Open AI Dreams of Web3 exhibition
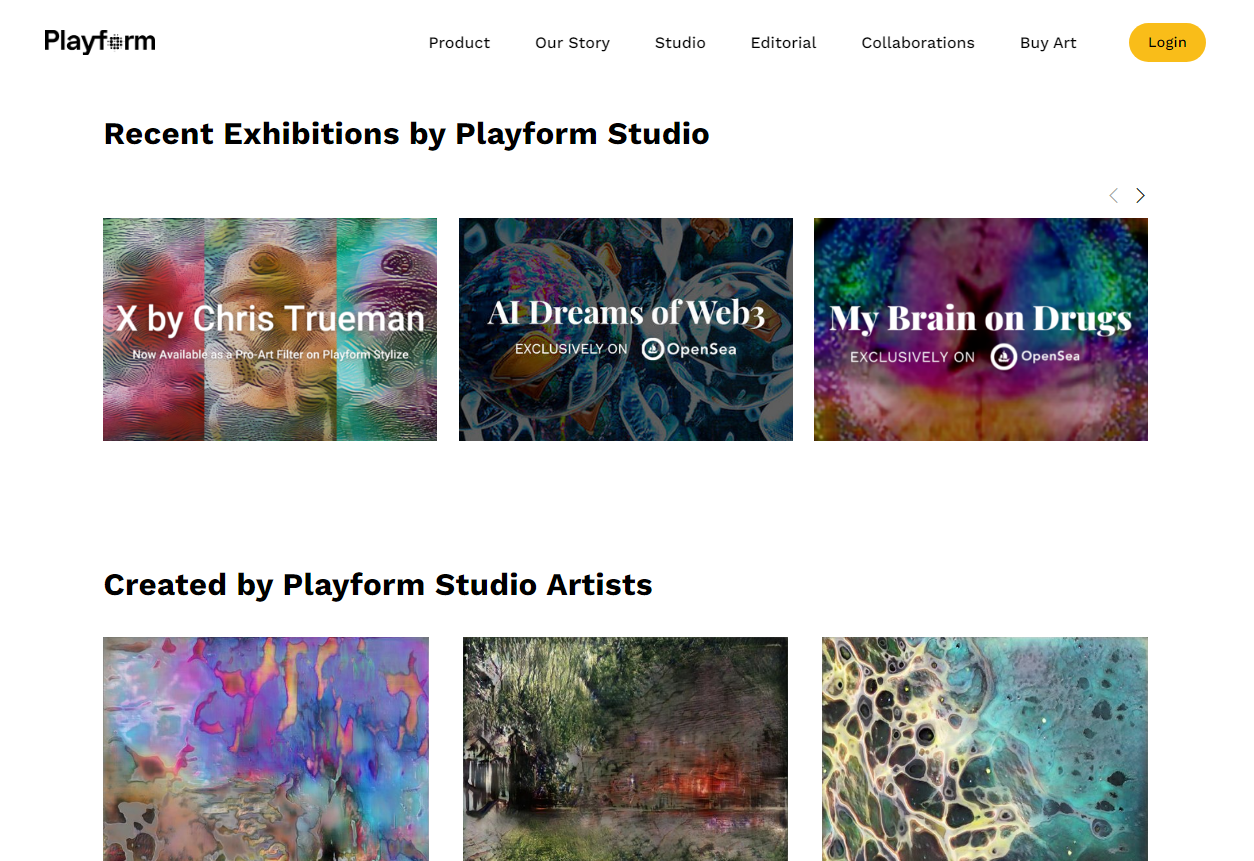 pyautogui.click(x=626, y=330)
